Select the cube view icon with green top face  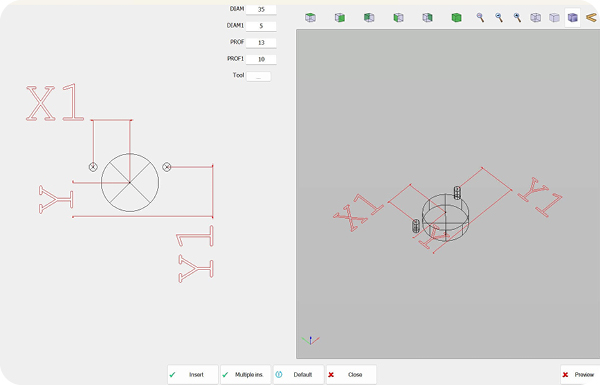click(310, 18)
